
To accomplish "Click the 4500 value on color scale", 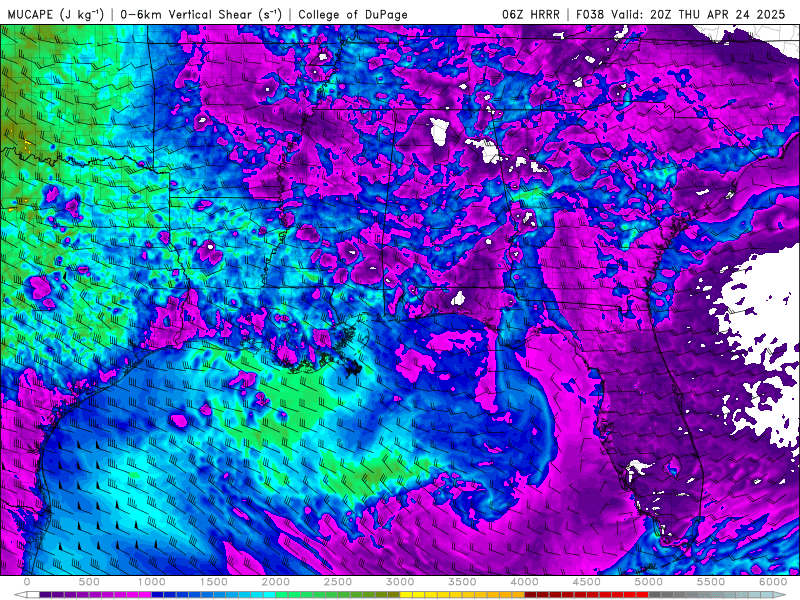I will click(587, 582).
